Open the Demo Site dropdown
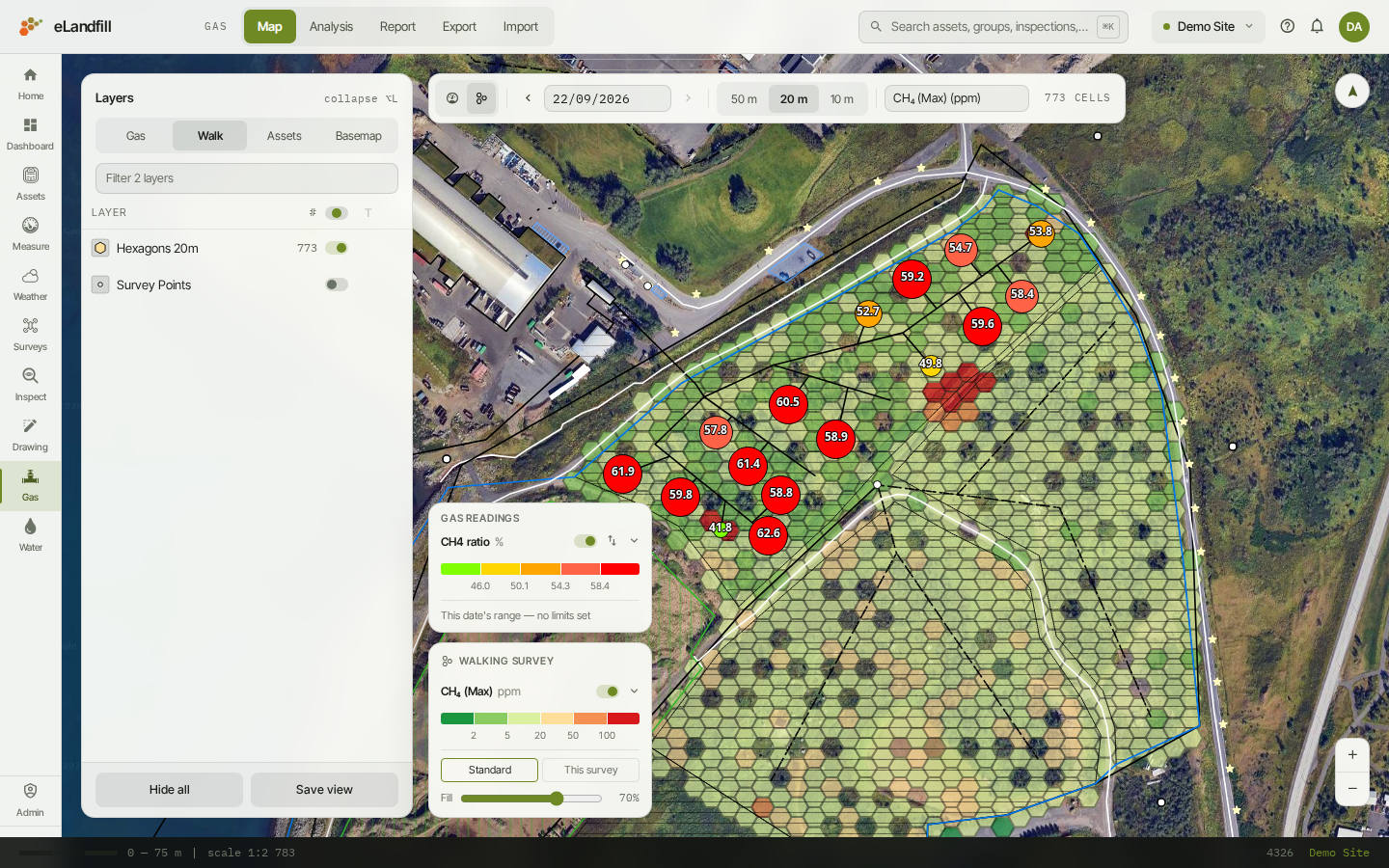Viewport: 1389px width, 868px height. [x=1209, y=26]
